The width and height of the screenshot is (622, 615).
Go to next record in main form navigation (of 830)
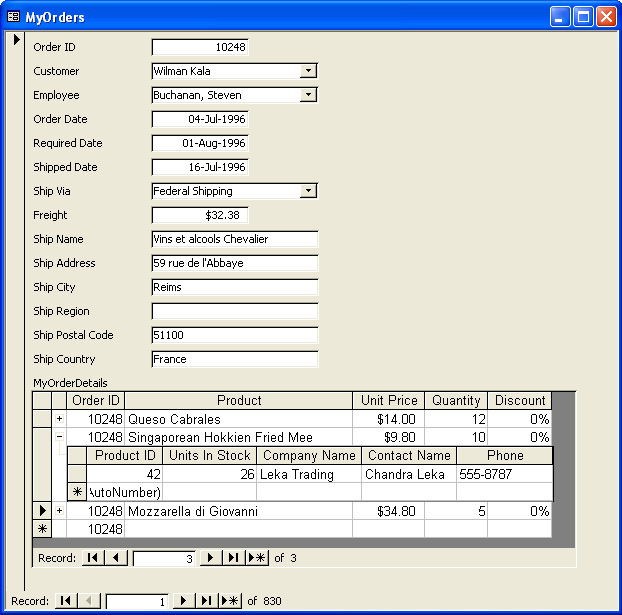coord(183,601)
